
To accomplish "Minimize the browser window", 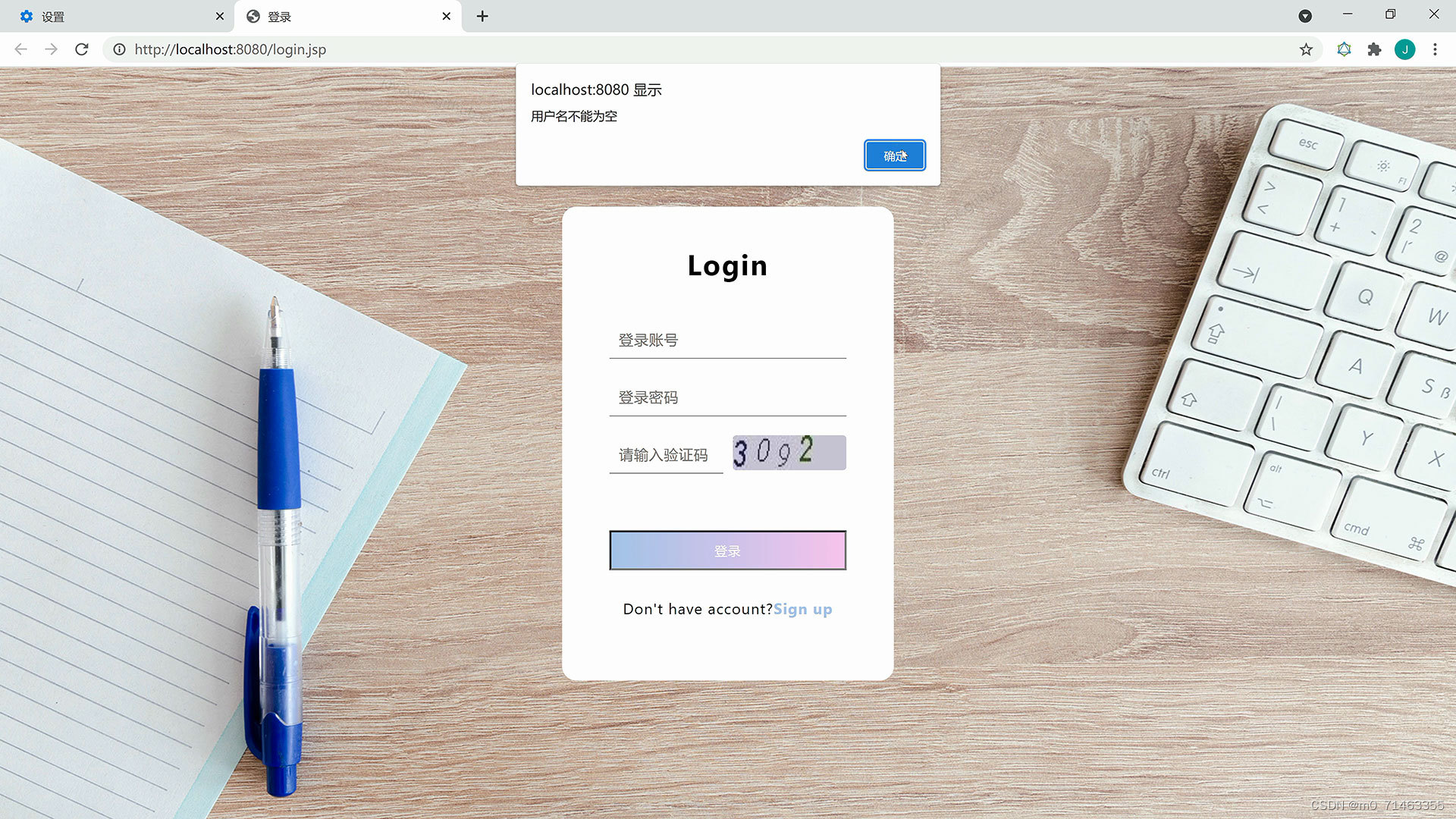I will click(x=1348, y=14).
